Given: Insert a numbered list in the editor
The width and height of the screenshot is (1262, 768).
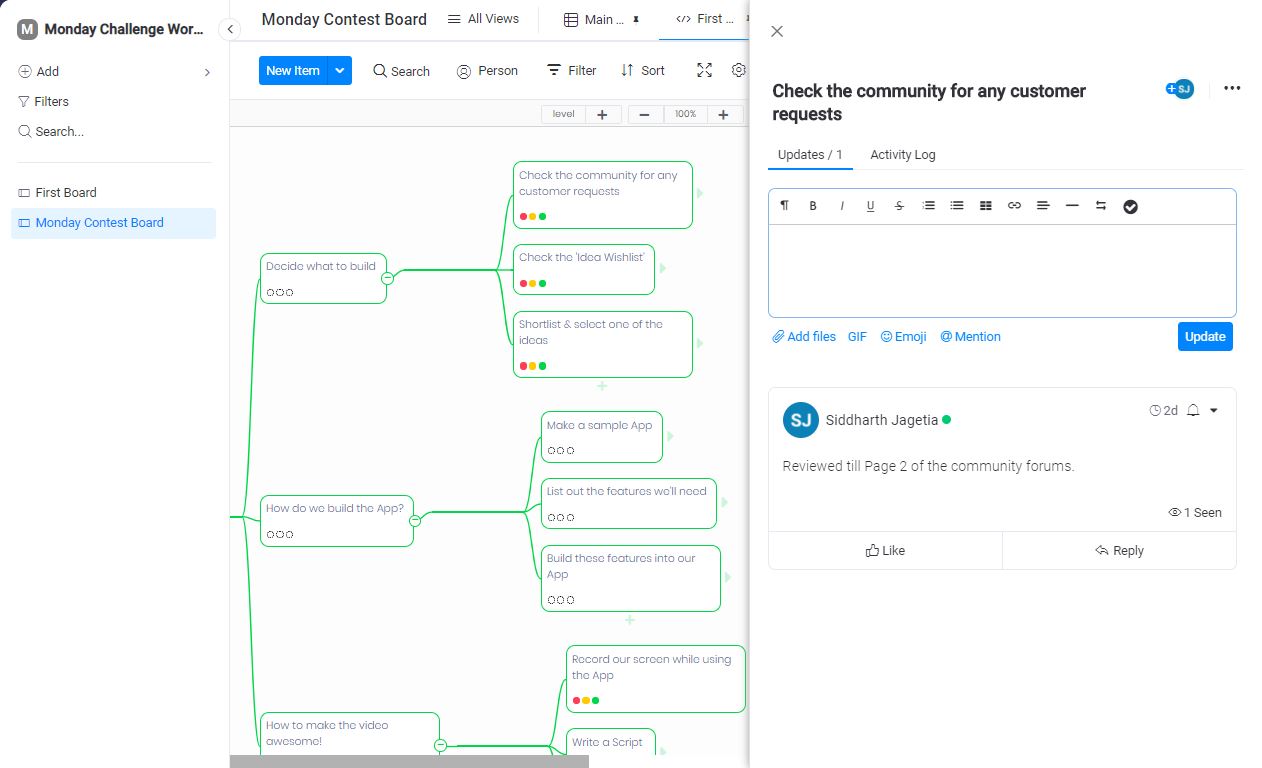Looking at the screenshot, I should tap(928, 205).
